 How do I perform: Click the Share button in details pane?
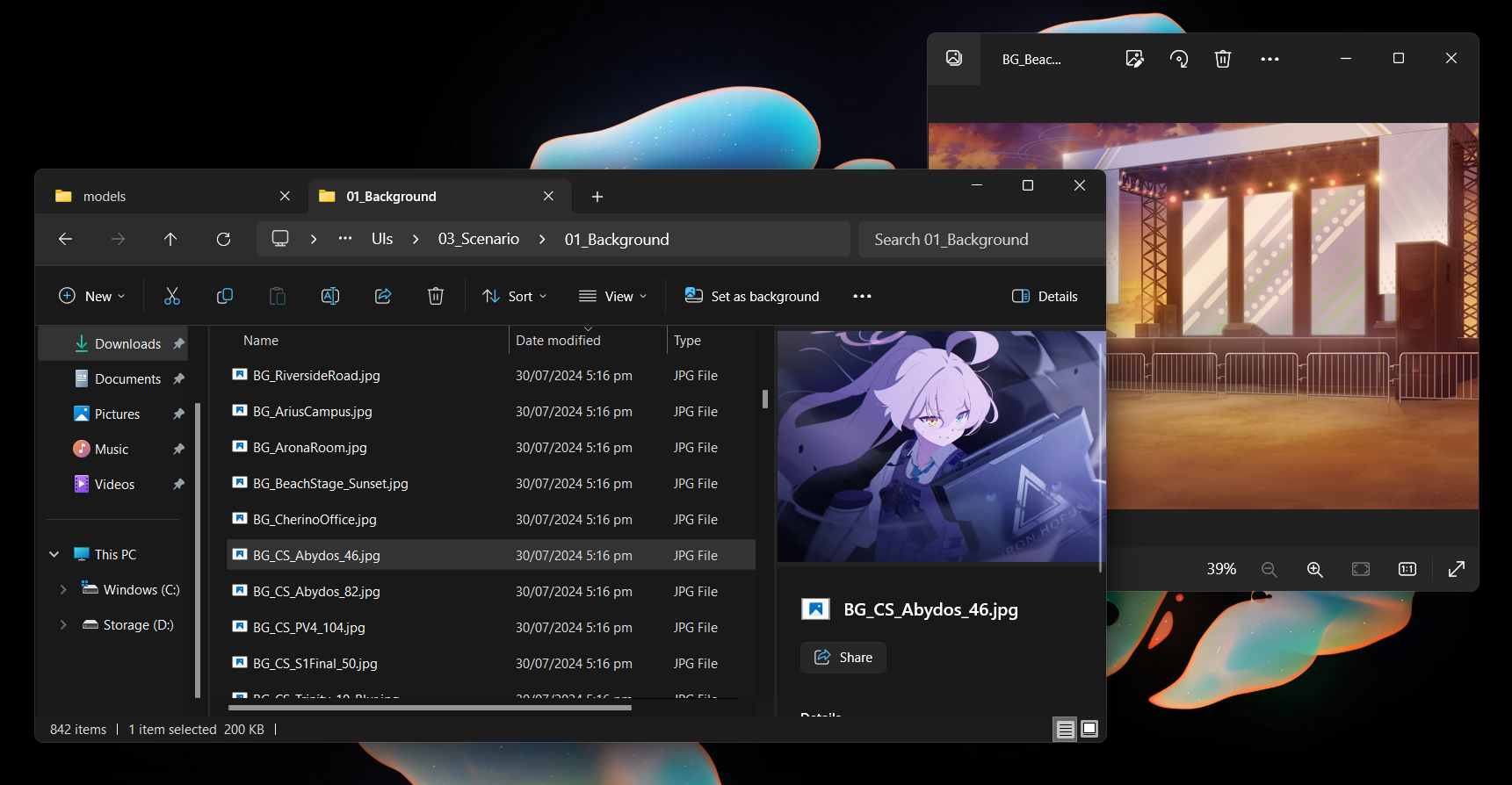(843, 657)
